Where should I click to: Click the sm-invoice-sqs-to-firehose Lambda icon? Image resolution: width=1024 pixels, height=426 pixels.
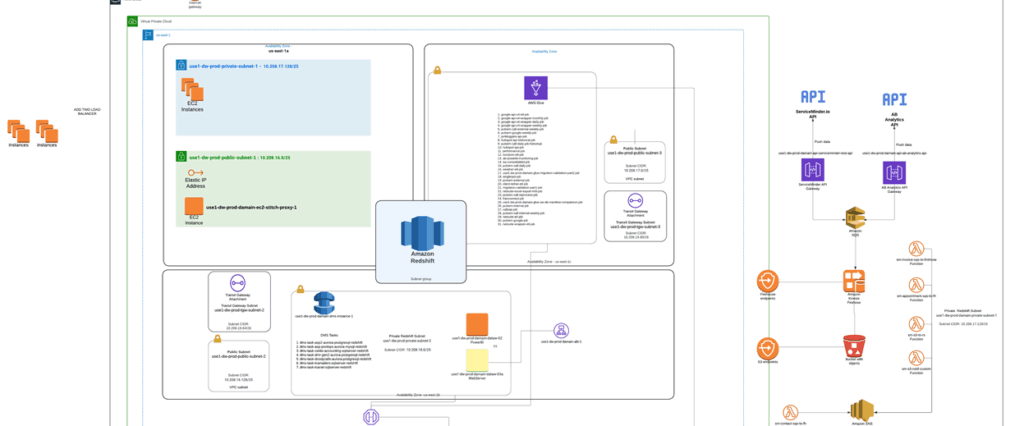[916, 248]
